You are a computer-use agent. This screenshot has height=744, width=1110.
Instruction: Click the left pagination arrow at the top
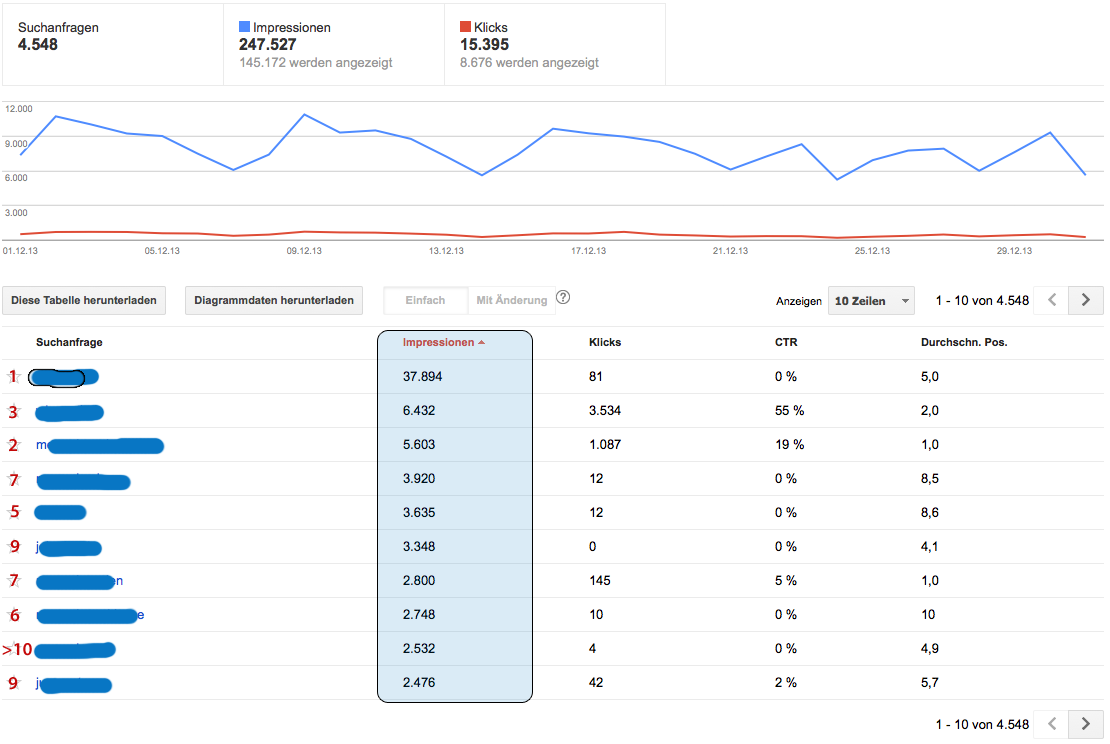point(1051,300)
